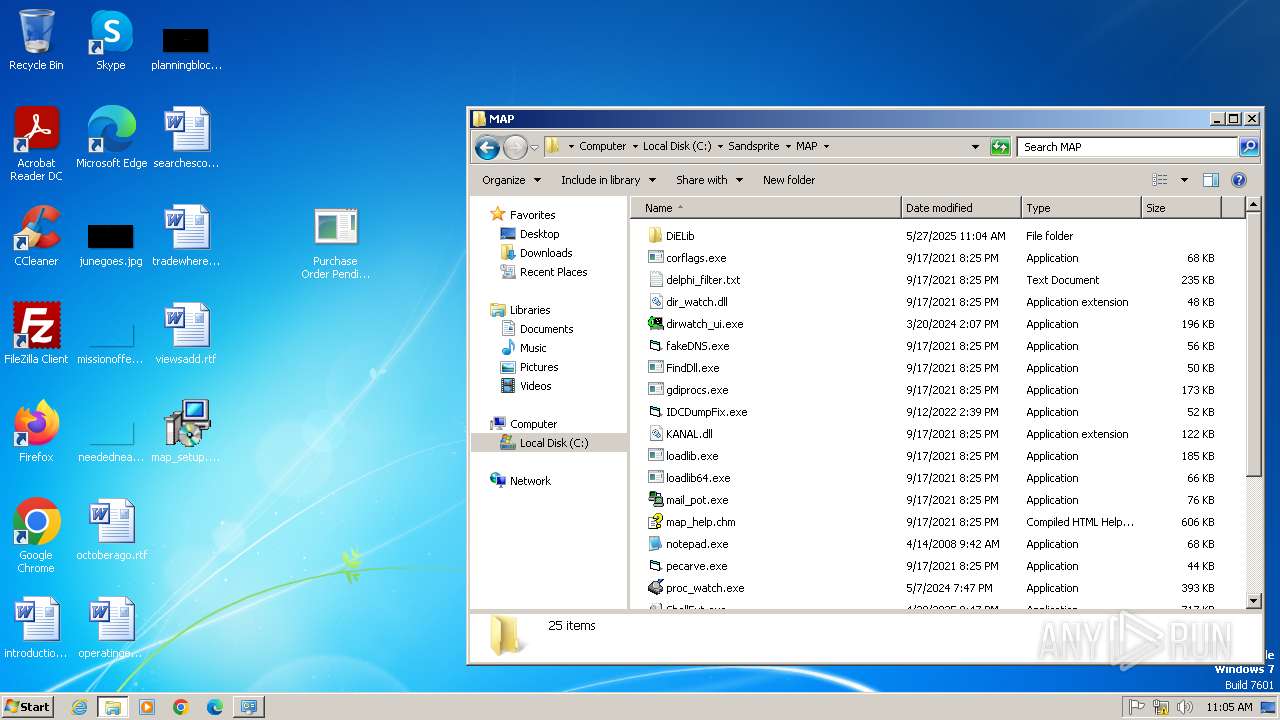Open Google Chrome desktop shortcut
Viewport: 1280px width, 720px height.
36,536
